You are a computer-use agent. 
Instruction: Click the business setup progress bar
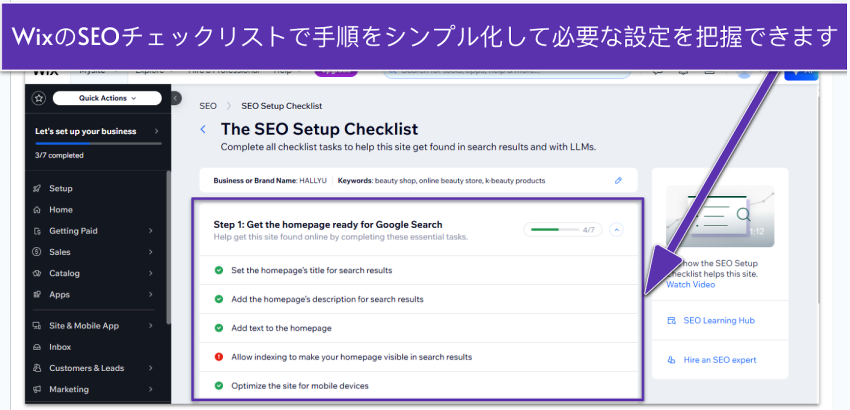(x=98, y=144)
